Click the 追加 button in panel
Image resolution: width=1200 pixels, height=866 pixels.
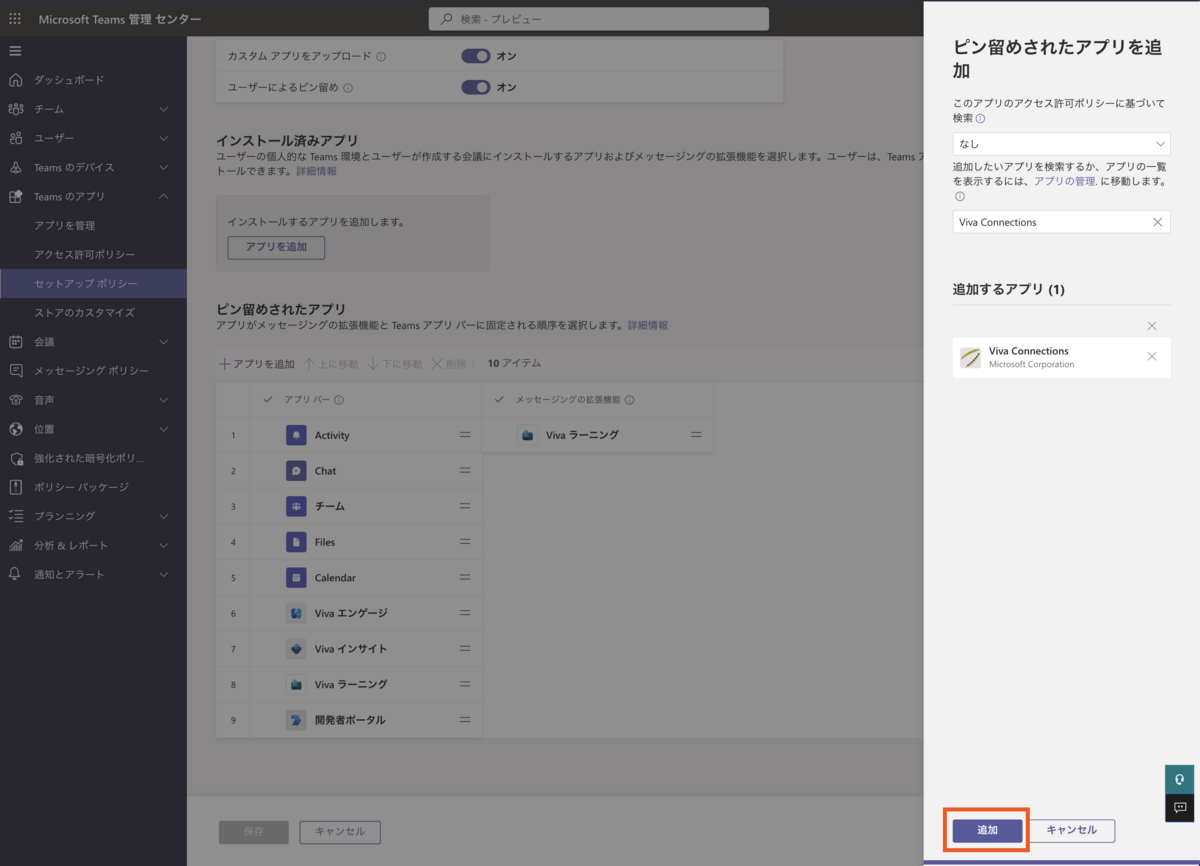coord(987,830)
